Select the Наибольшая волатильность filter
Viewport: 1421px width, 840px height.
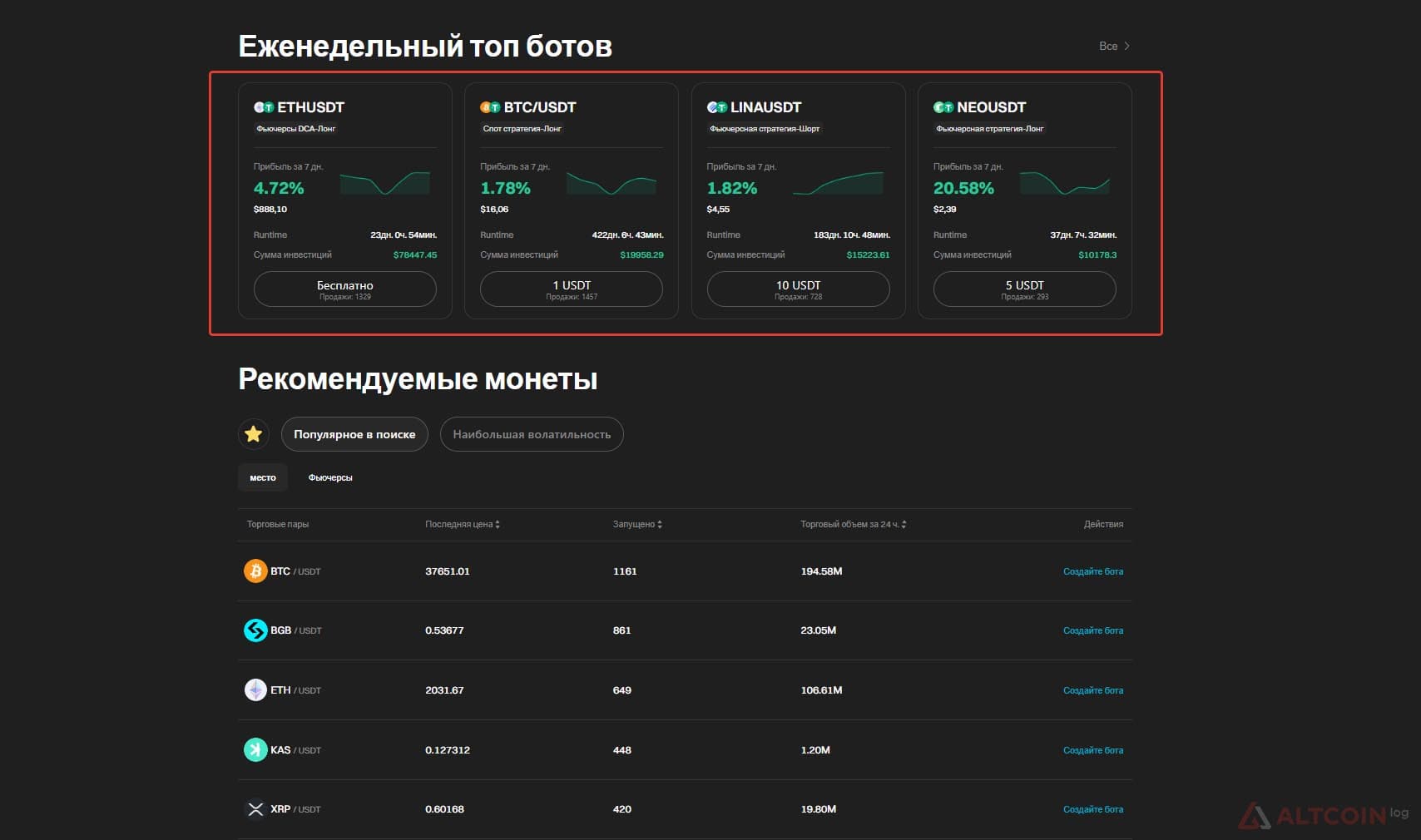tap(532, 434)
